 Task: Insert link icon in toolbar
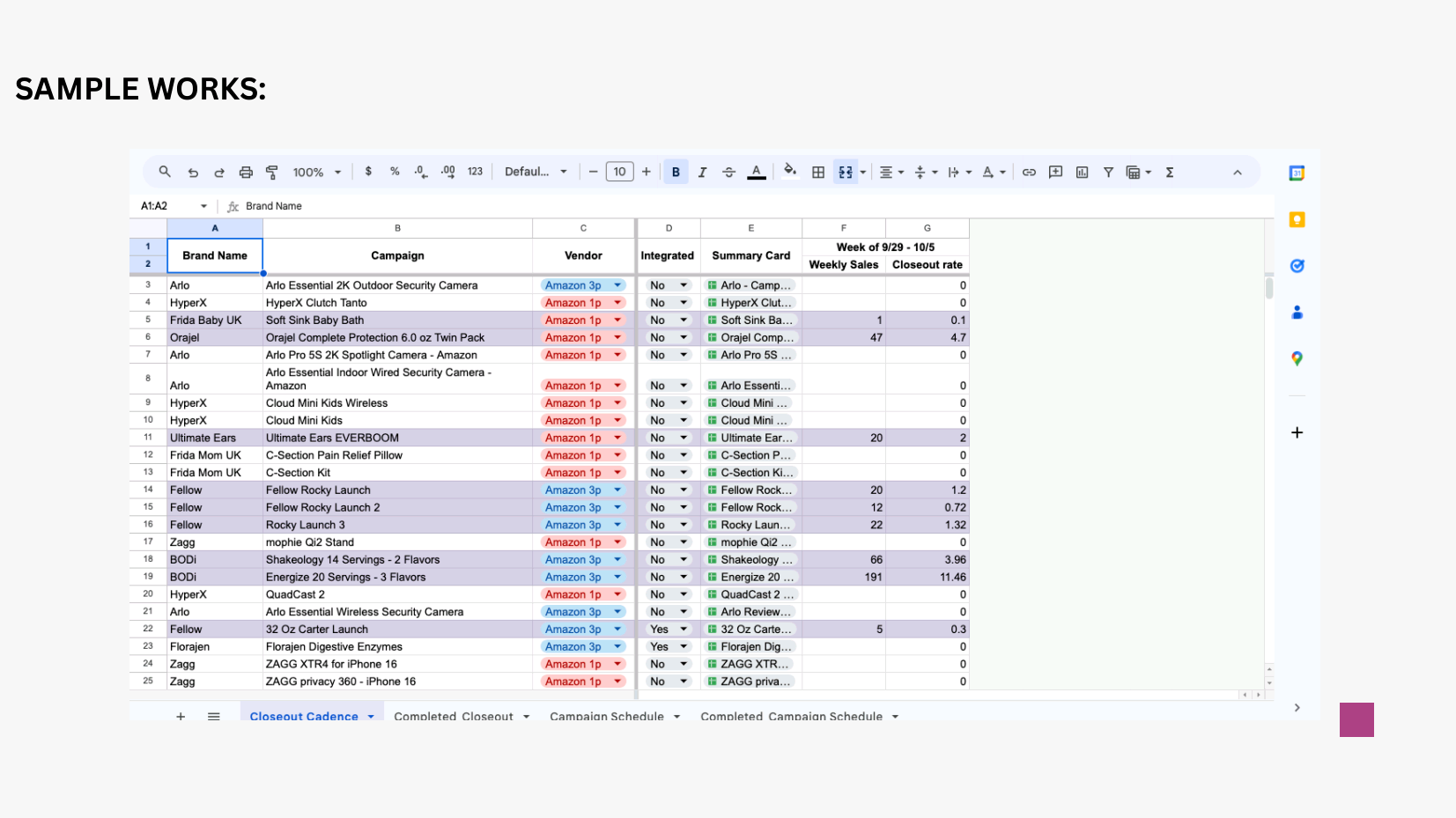[x=1029, y=173]
